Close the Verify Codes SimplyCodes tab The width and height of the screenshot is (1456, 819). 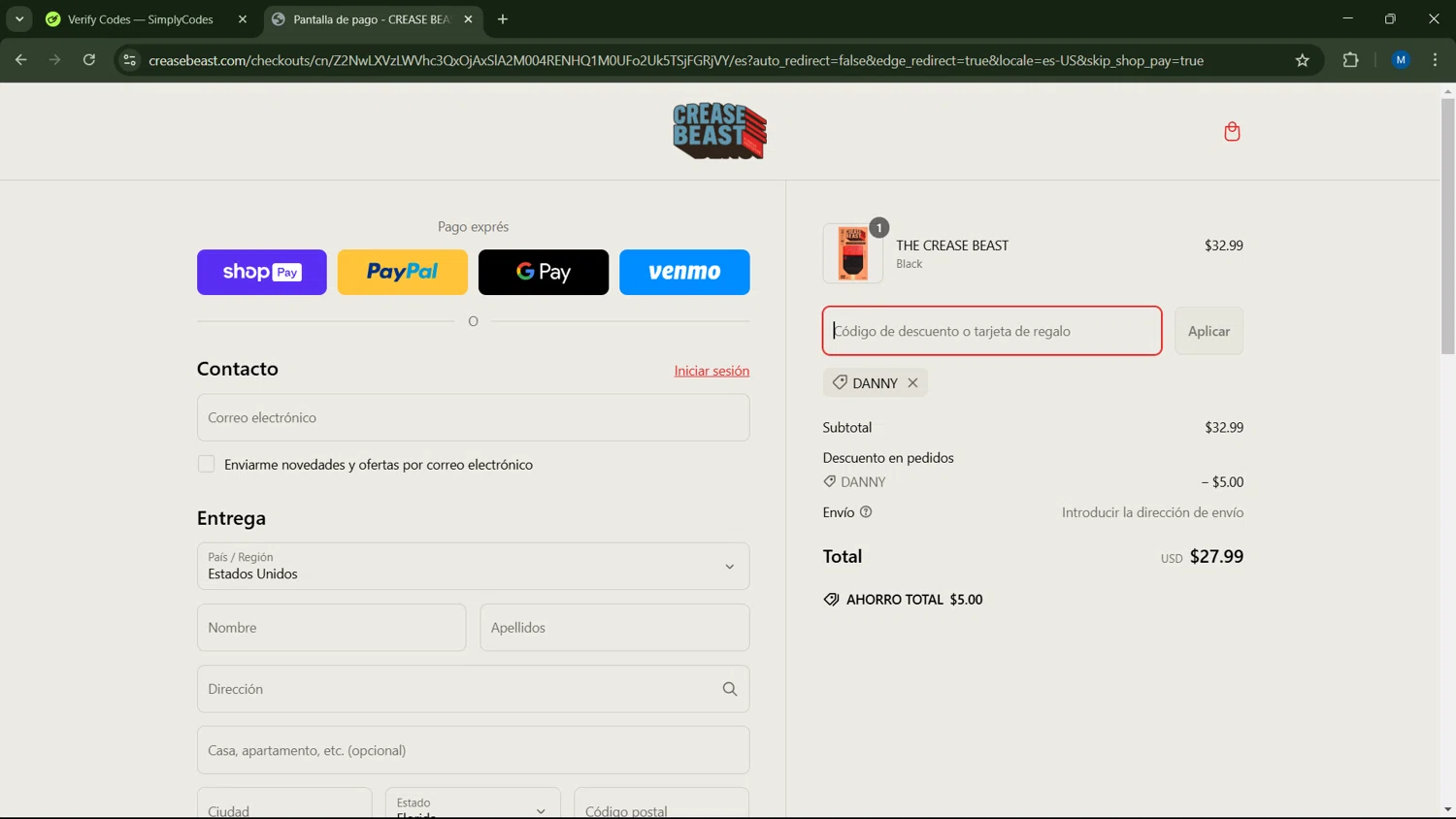click(243, 19)
